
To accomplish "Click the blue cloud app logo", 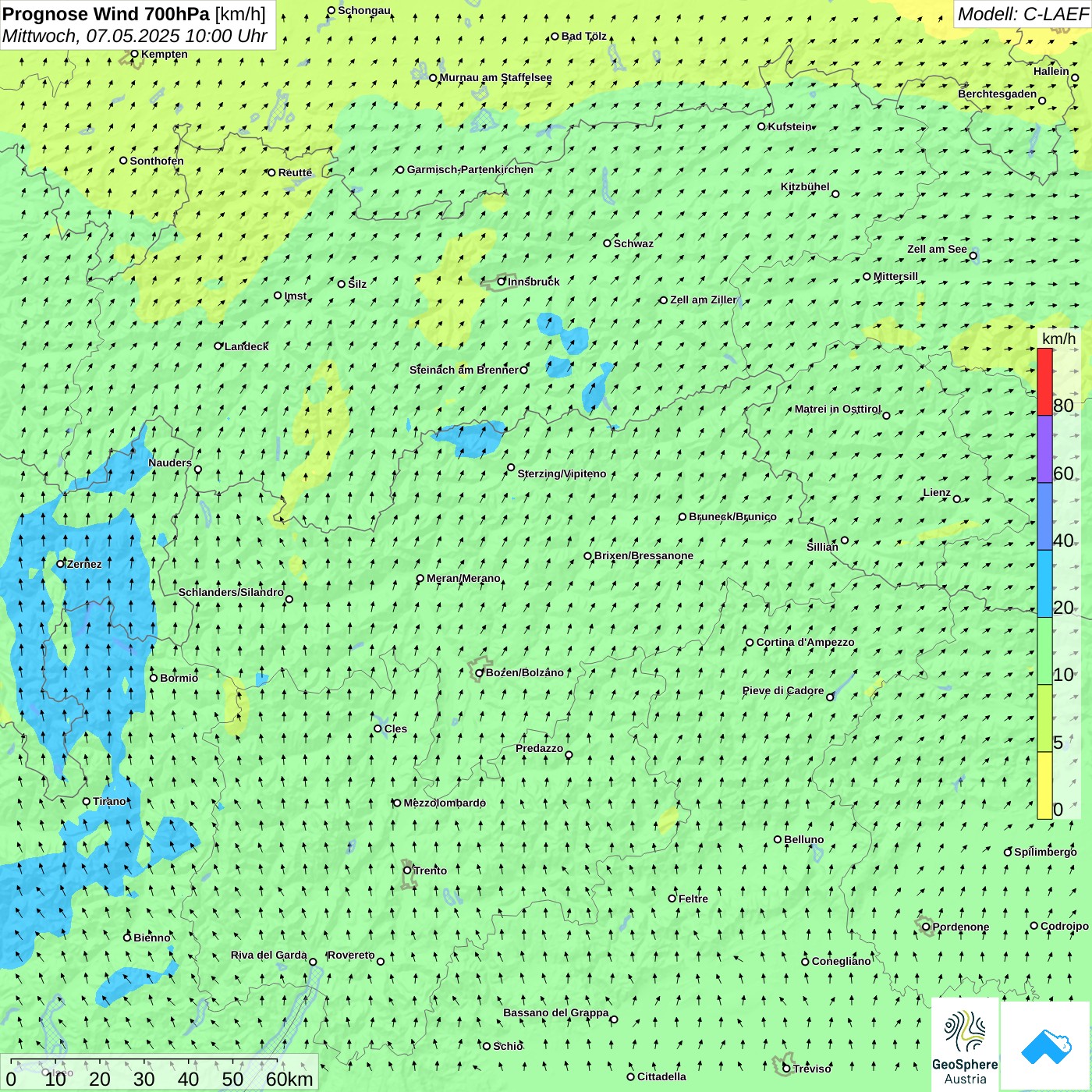I will pos(1045,1047).
